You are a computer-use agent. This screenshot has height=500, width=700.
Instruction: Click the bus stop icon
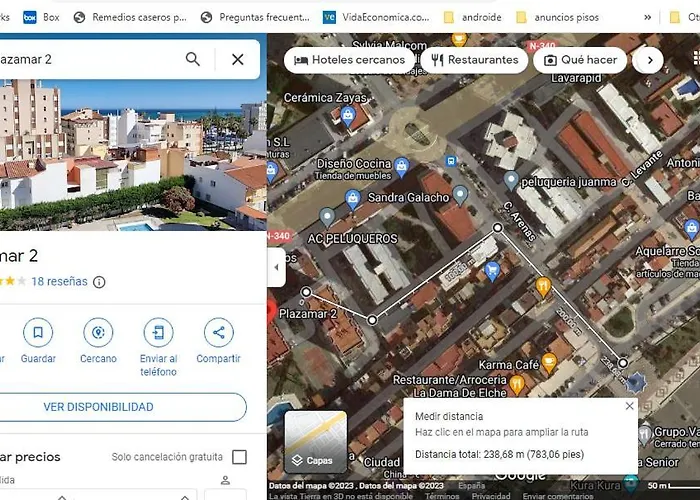point(451,160)
